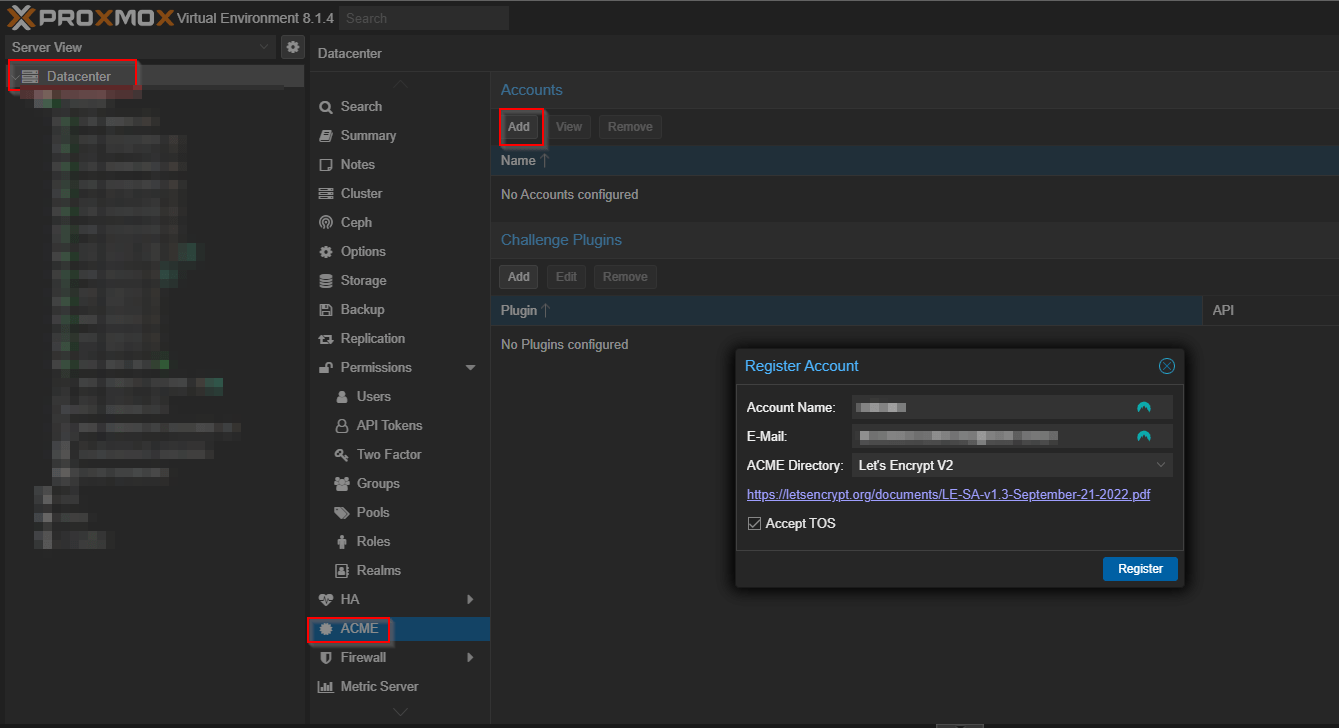Open the Groups page
Screen dimensions: 1339x728
[378, 483]
